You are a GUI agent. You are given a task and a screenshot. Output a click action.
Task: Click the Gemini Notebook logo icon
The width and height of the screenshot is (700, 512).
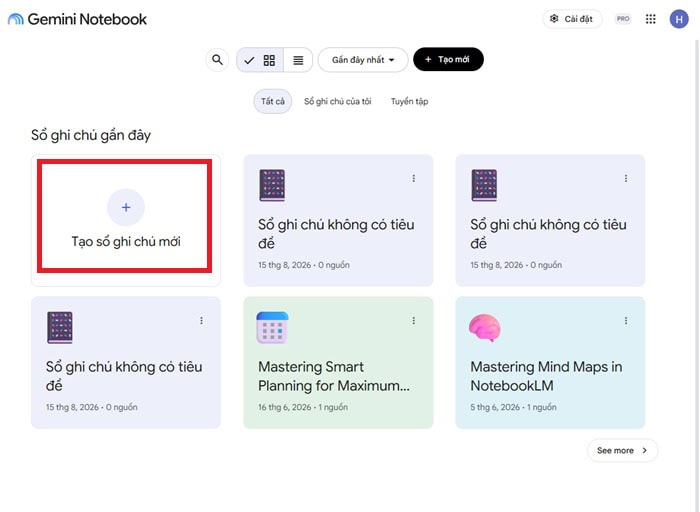pos(16,19)
